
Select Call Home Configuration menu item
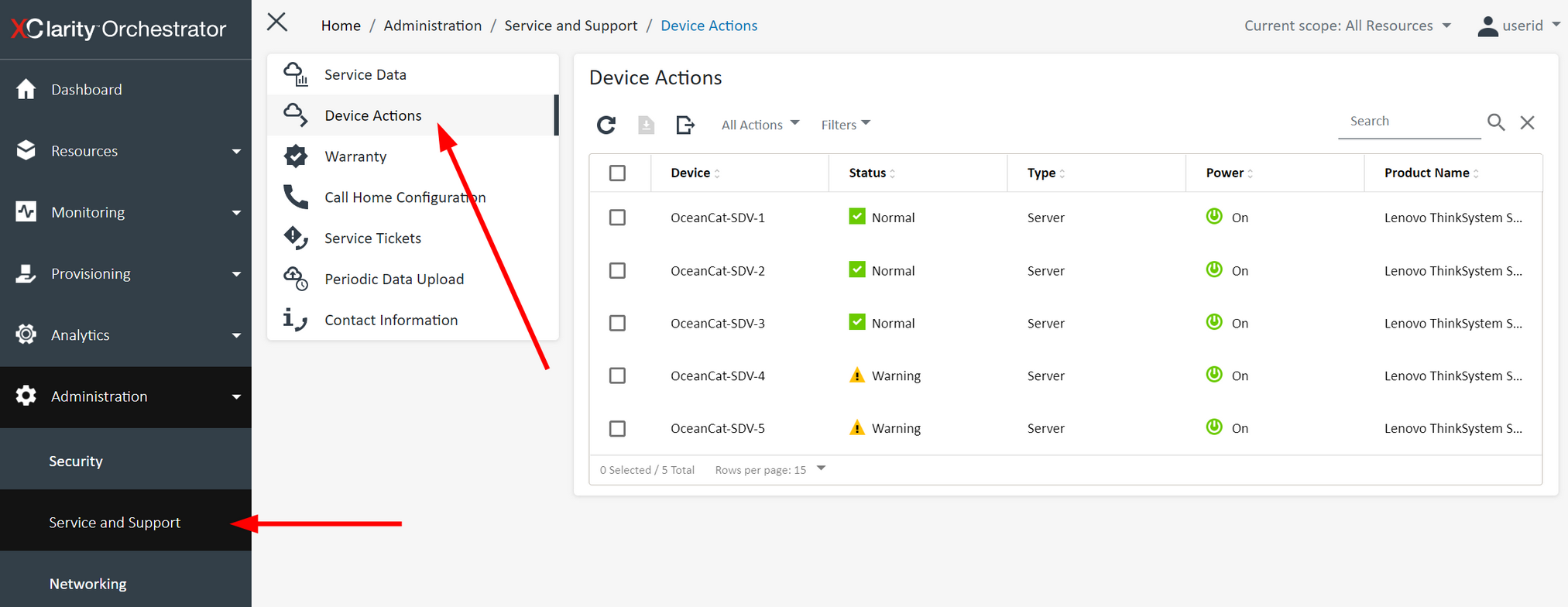click(x=413, y=197)
